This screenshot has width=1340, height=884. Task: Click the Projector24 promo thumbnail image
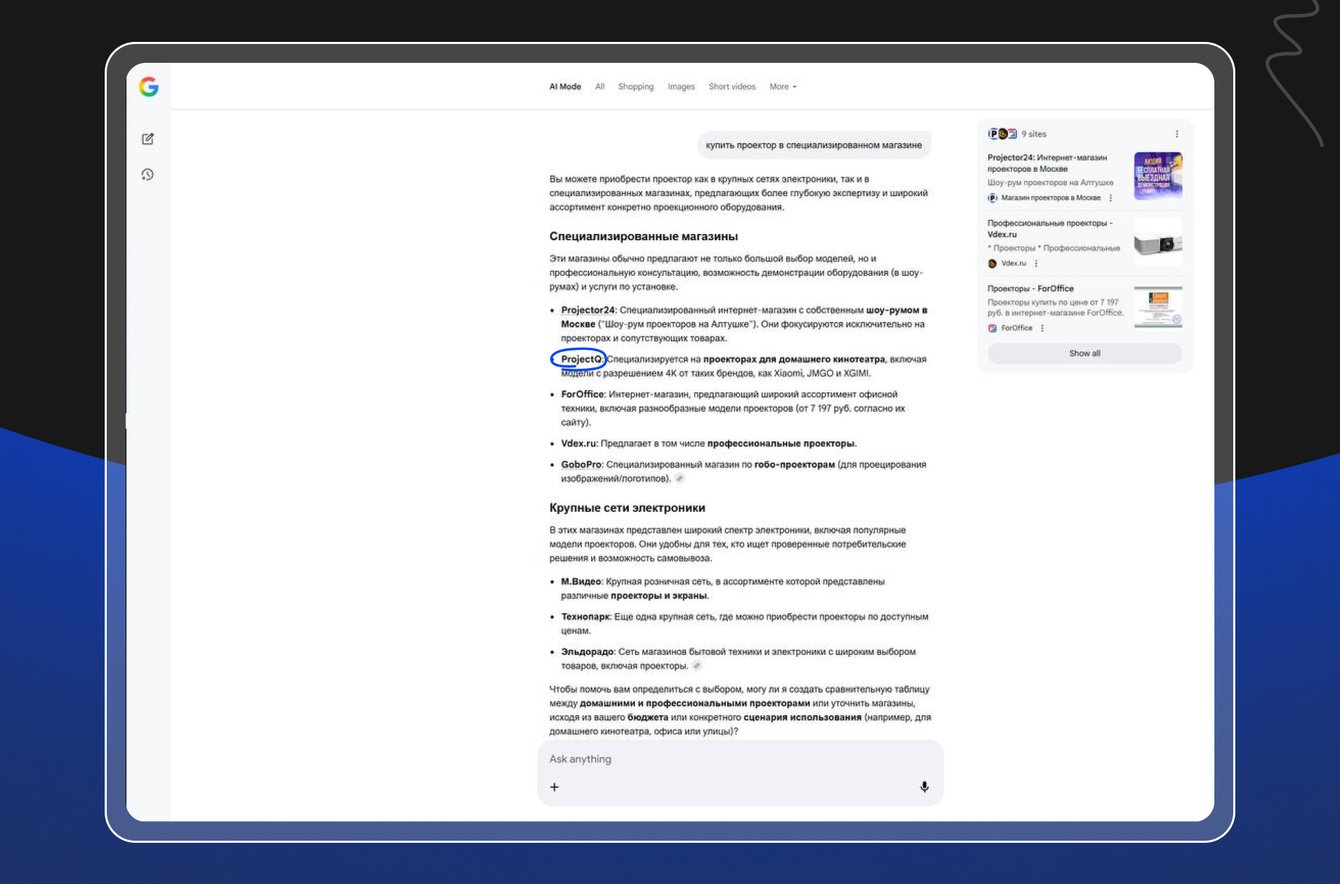coord(1158,176)
